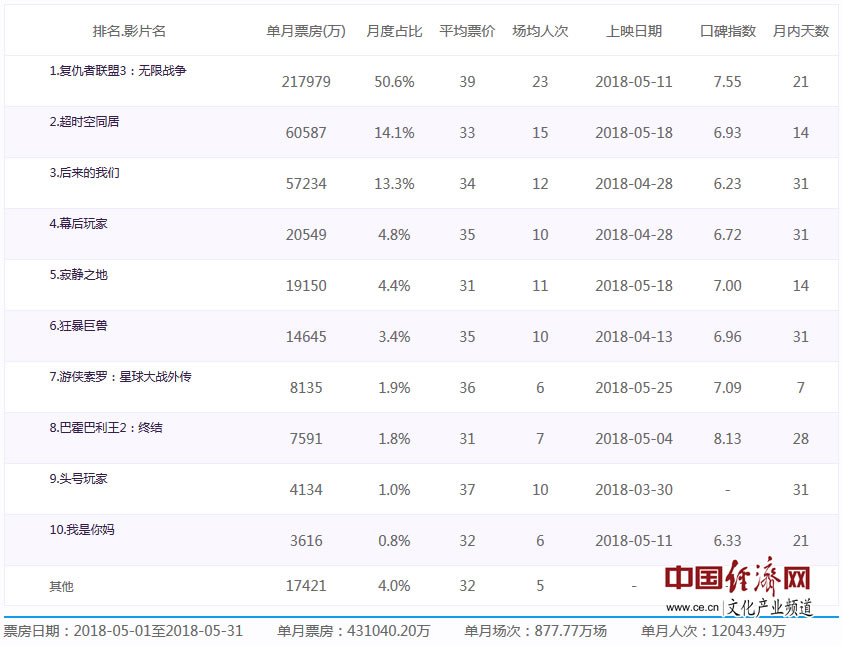The width and height of the screenshot is (842, 646).
Task: Select the 其他 row label
Action: coord(61,586)
